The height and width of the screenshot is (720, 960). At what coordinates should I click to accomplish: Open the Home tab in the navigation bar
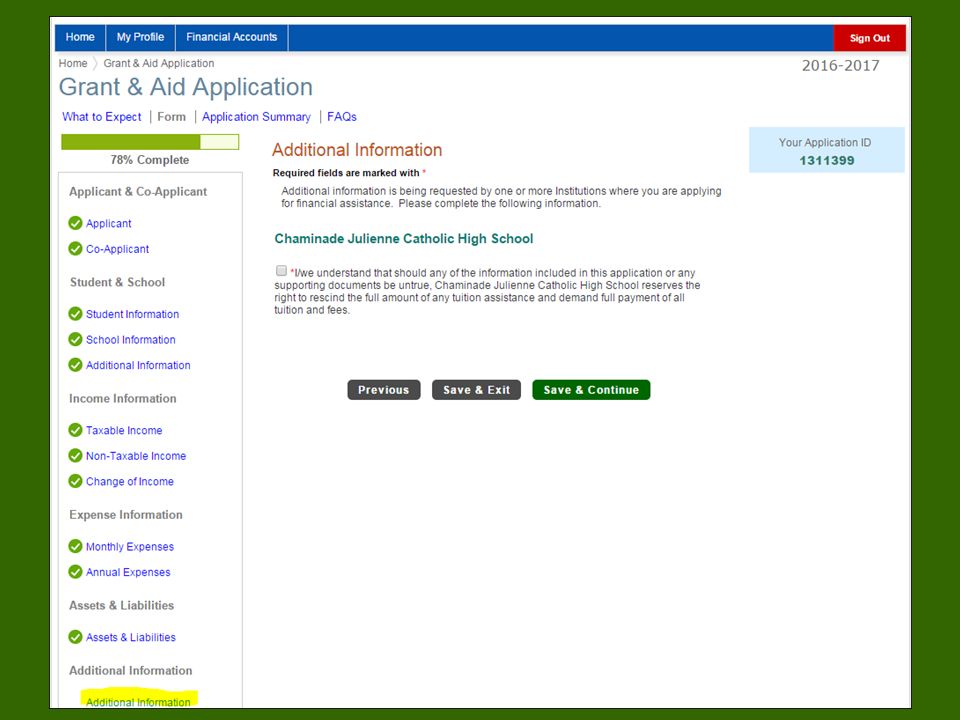tap(80, 37)
